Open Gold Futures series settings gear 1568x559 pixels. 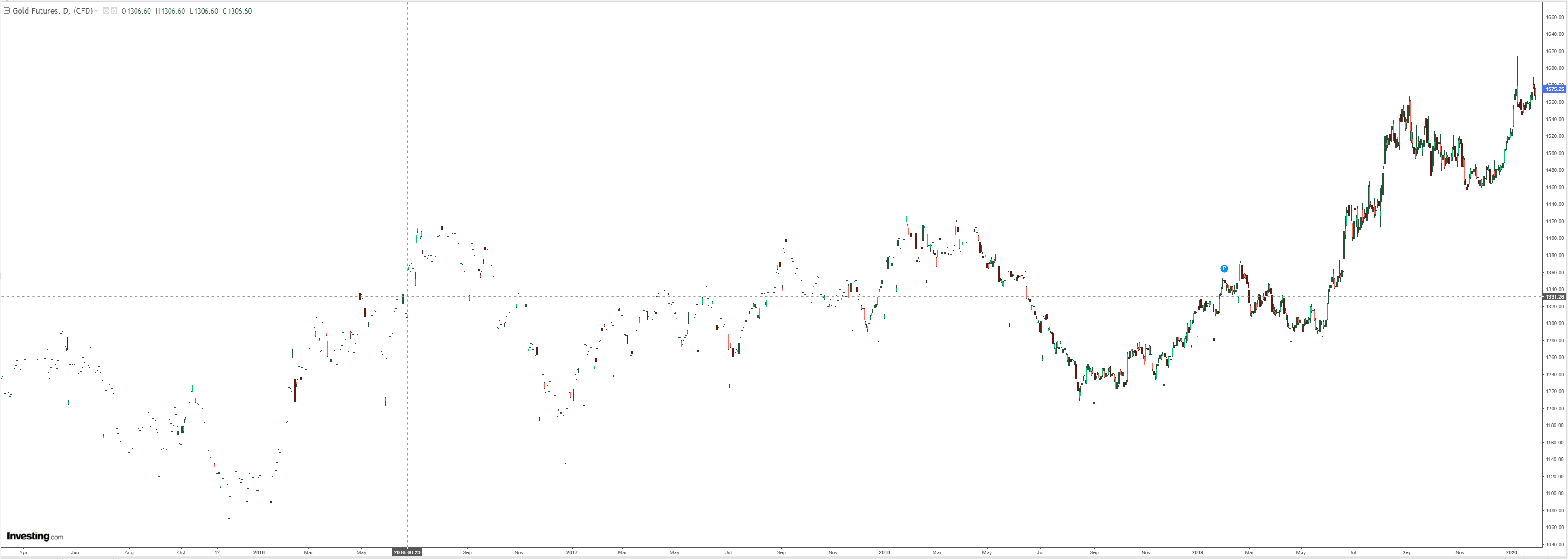[114, 11]
